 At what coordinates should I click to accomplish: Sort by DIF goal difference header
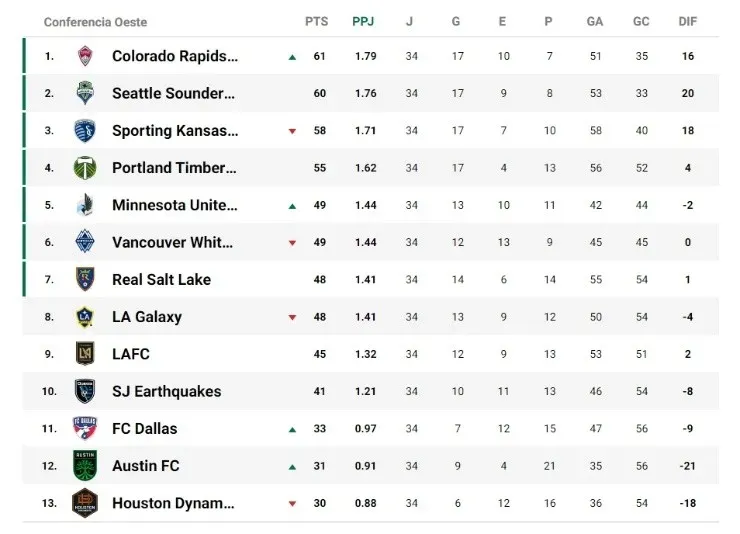(688, 21)
